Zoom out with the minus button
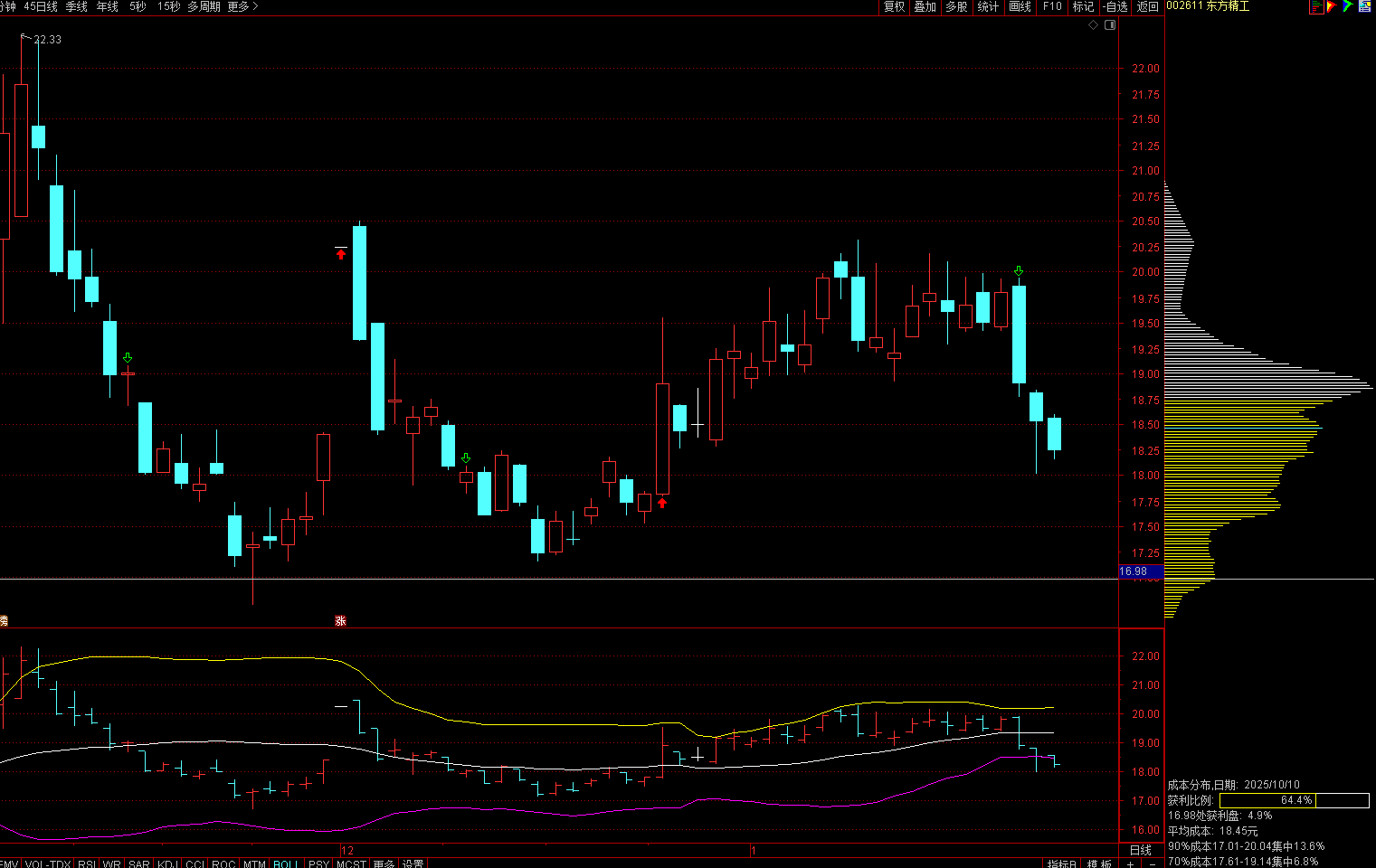The image size is (1376, 868). [1153, 864]
